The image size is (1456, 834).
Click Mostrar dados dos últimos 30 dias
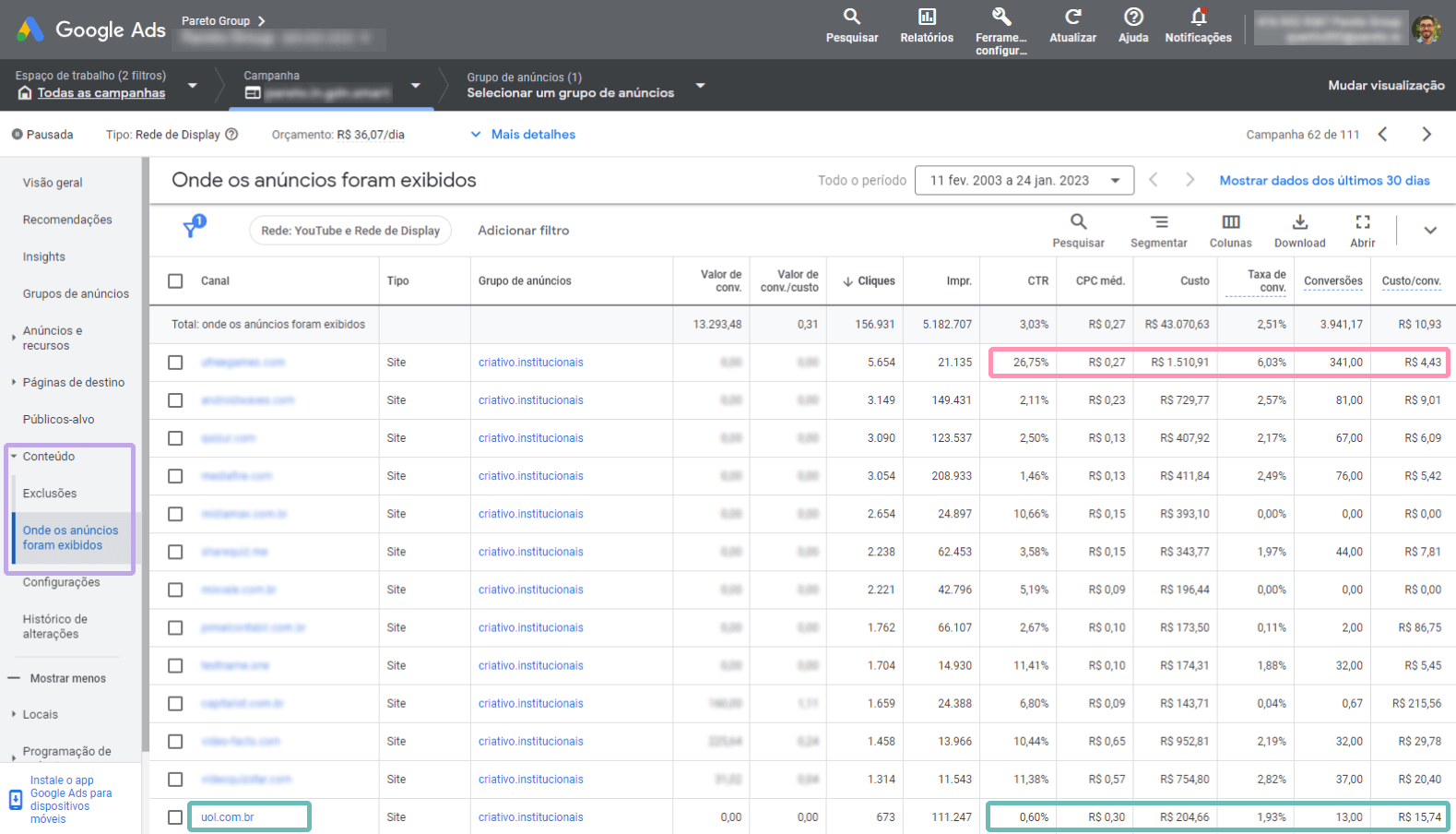click(1324, 181)
